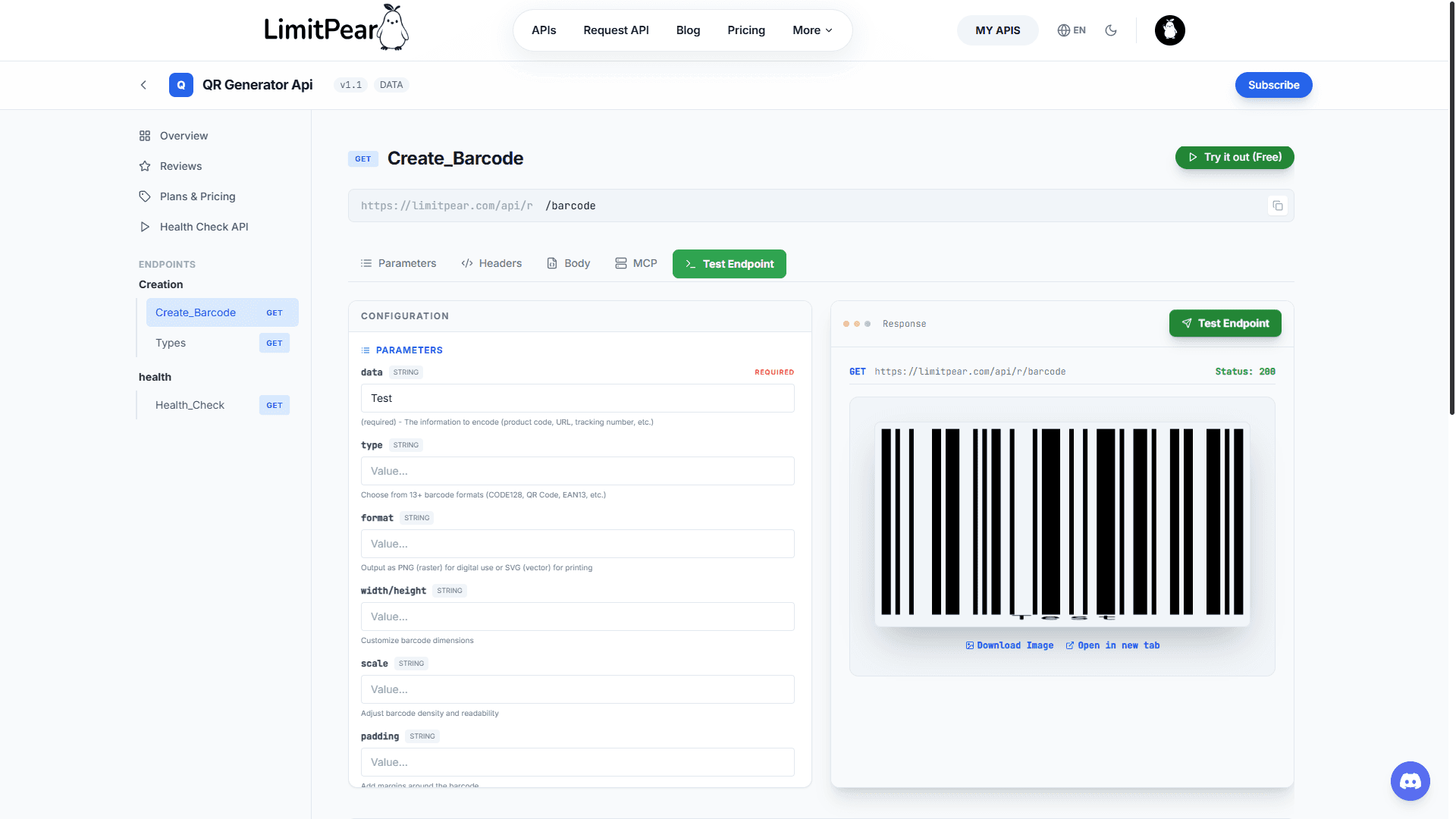Switch to the Body tab
The width and height of the screenshot is (1456, 819).
click(x=569, y=263)
